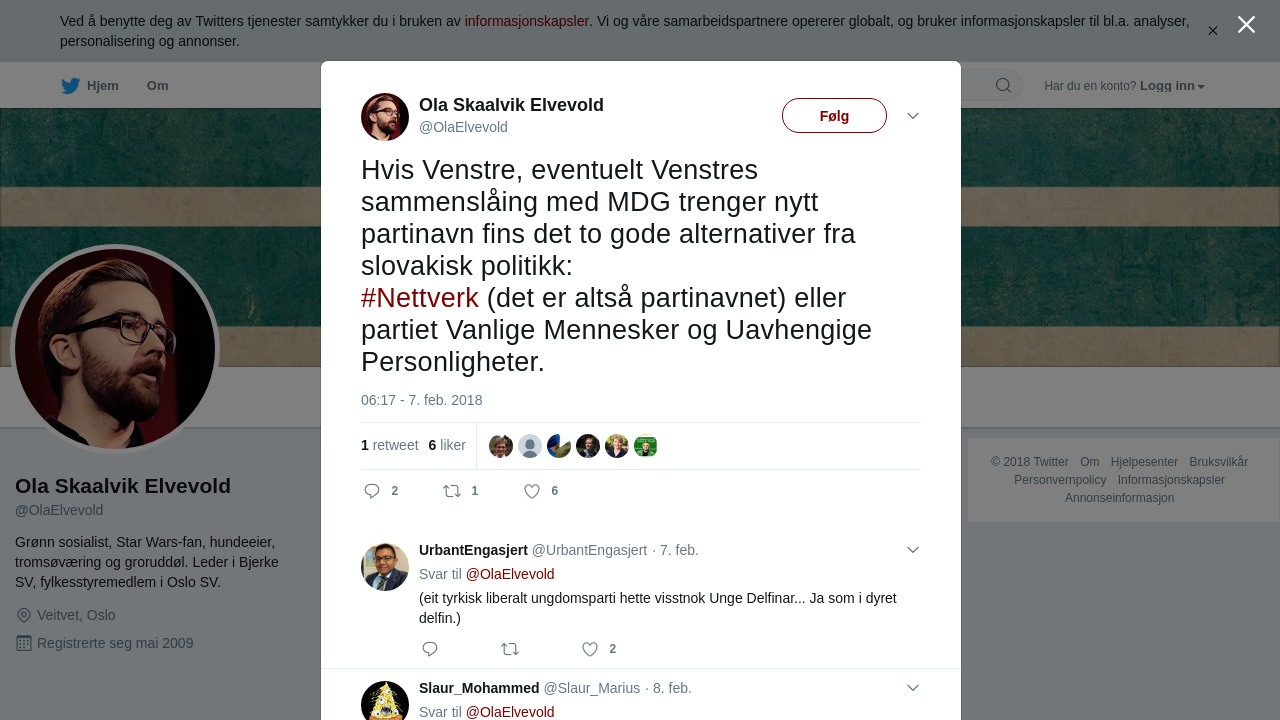Expand options chevron on UrbantEngasjert's reply
Viewport: 1280px width, 720px height.
click(x=913, y=550)
